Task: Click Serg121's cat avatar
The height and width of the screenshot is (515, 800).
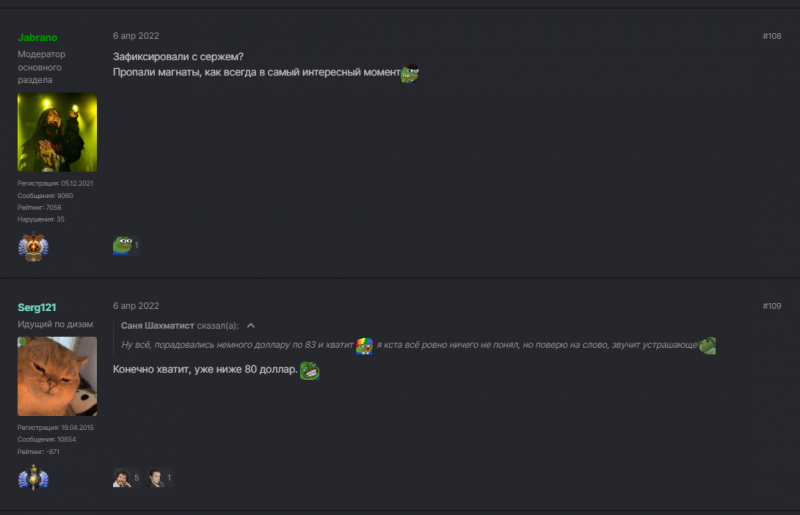Action: pos(57,376)
